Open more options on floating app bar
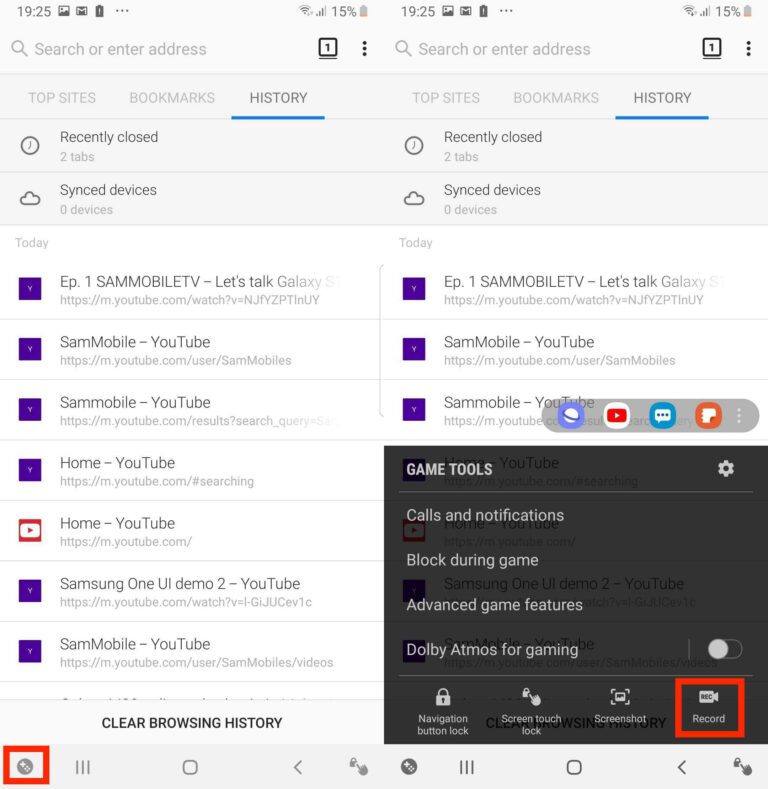Viewport: 768px width, 789px height. tap(740, 415)
